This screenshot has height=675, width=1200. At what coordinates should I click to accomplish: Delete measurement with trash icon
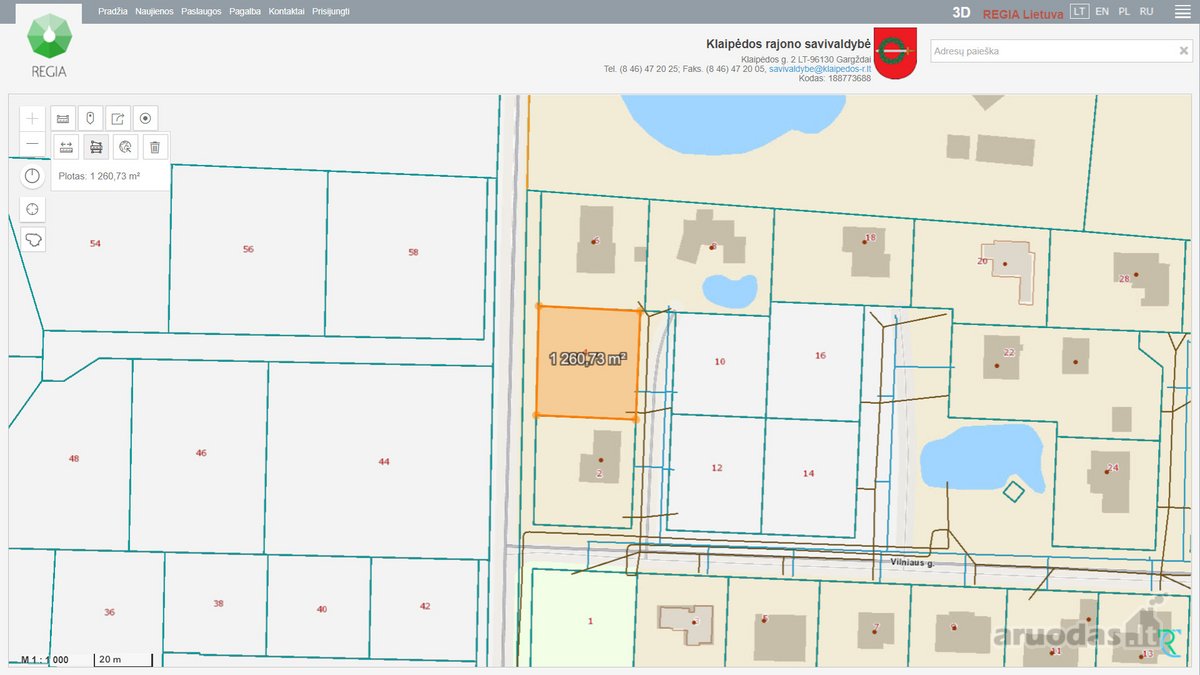154,147
